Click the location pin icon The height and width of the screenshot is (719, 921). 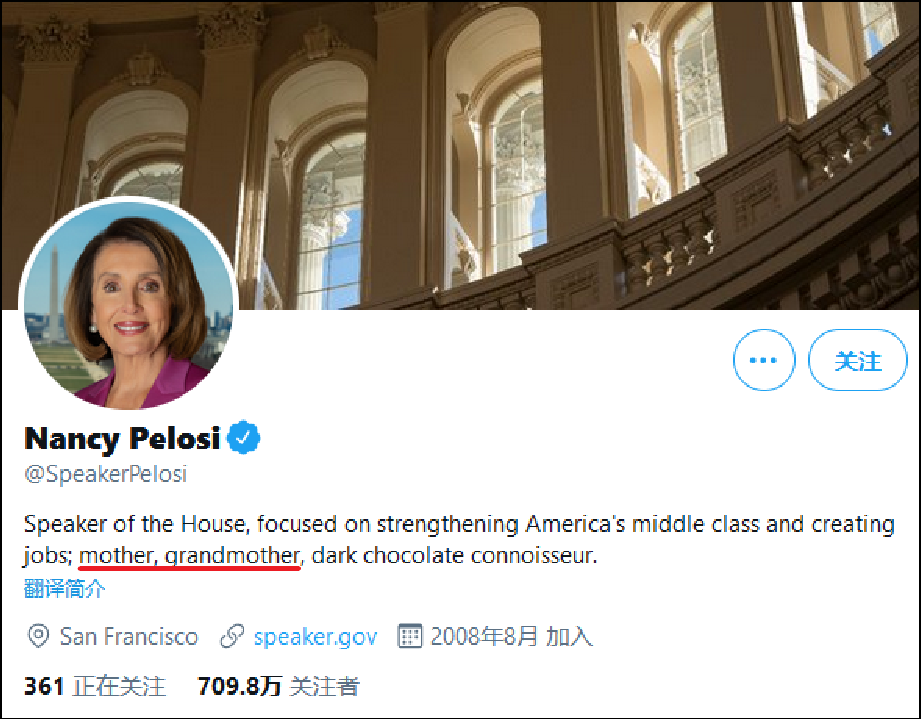click(x=39, y=637)
